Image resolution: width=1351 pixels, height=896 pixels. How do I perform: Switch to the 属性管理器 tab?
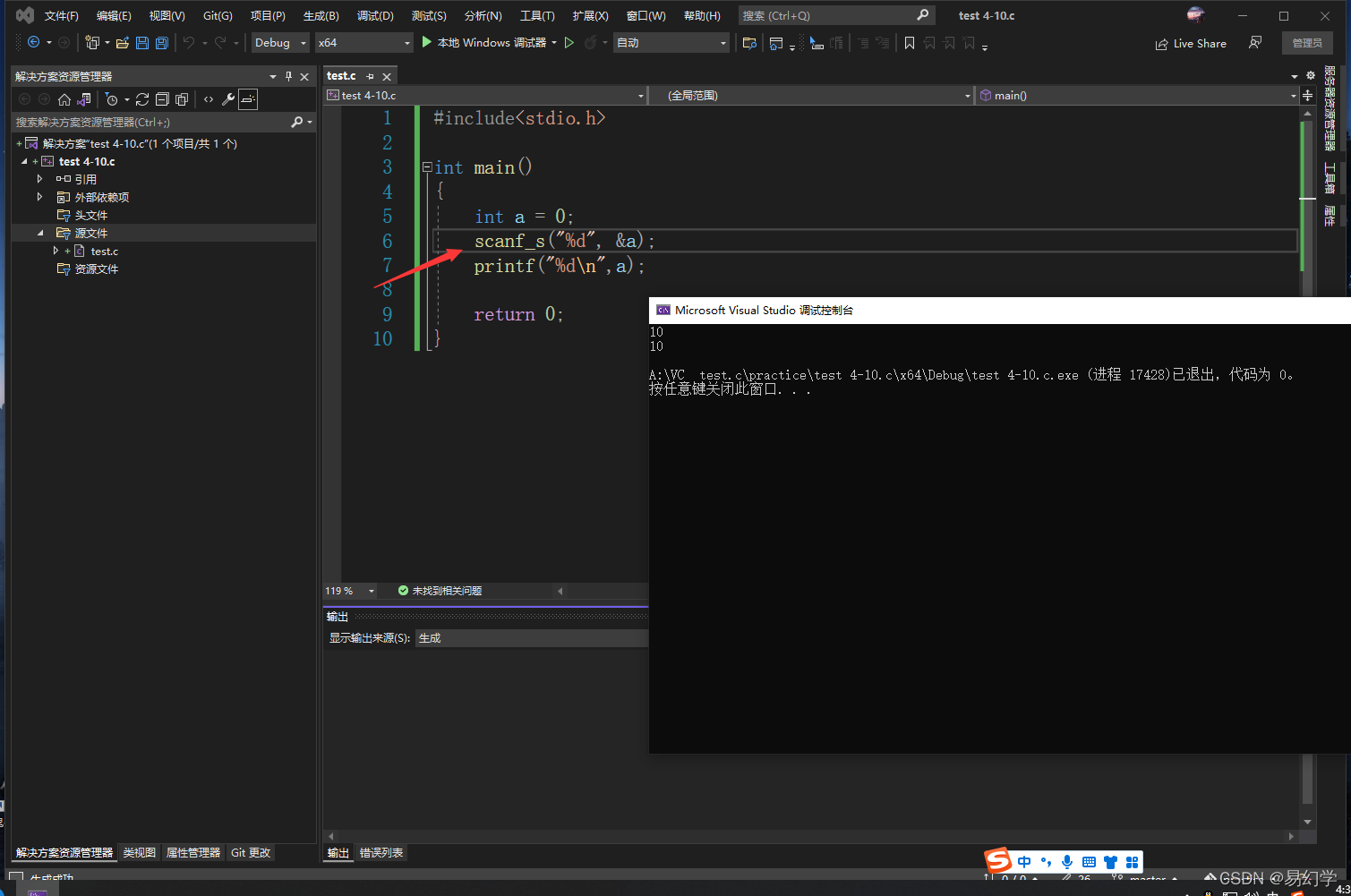(x=192, y=853)
